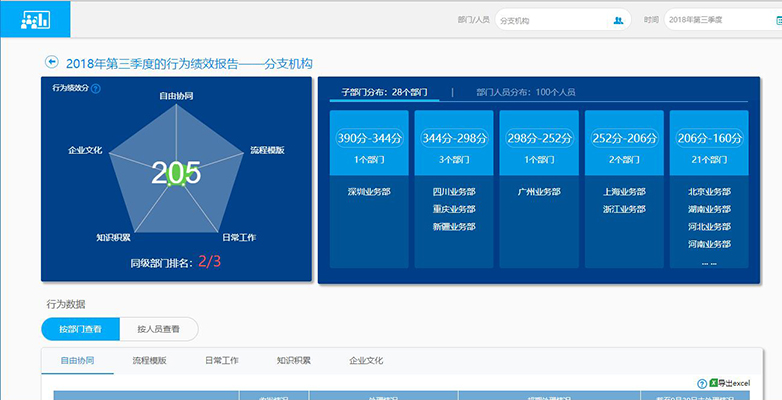Open the help icon next to 行为绩效分
782x400 pixels.
[x=96, y=88]
